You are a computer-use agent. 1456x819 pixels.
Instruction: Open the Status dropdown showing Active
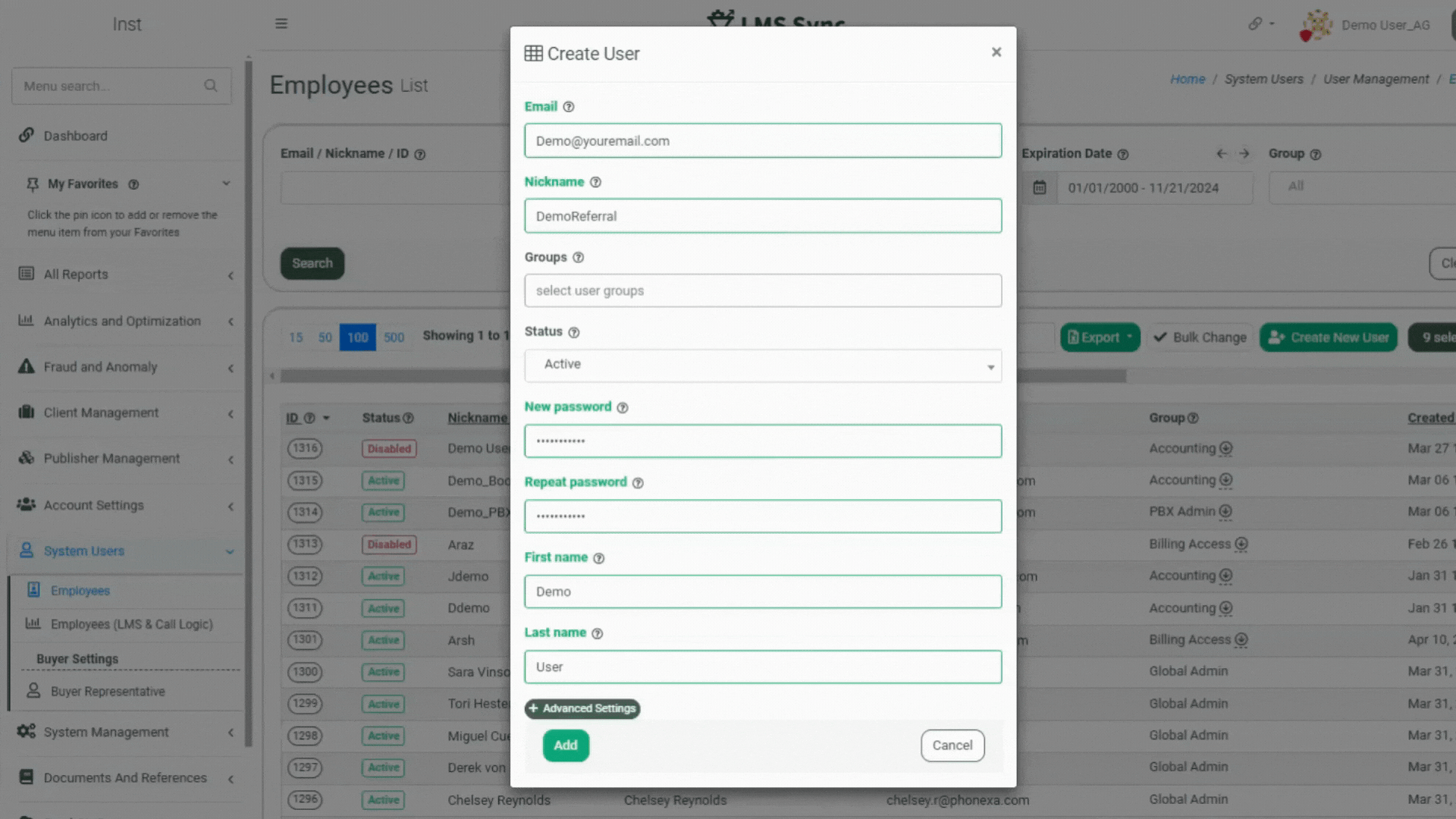pos(762,366)
